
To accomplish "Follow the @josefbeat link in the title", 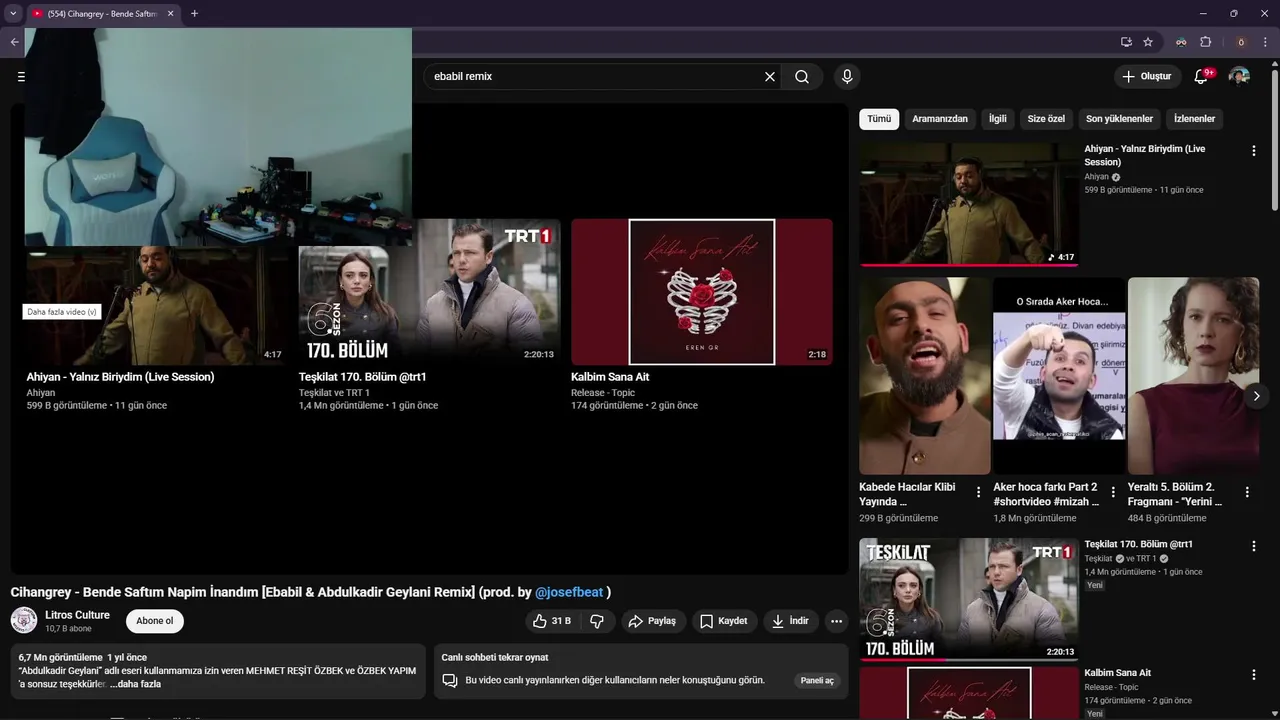I will click(569, 592).
